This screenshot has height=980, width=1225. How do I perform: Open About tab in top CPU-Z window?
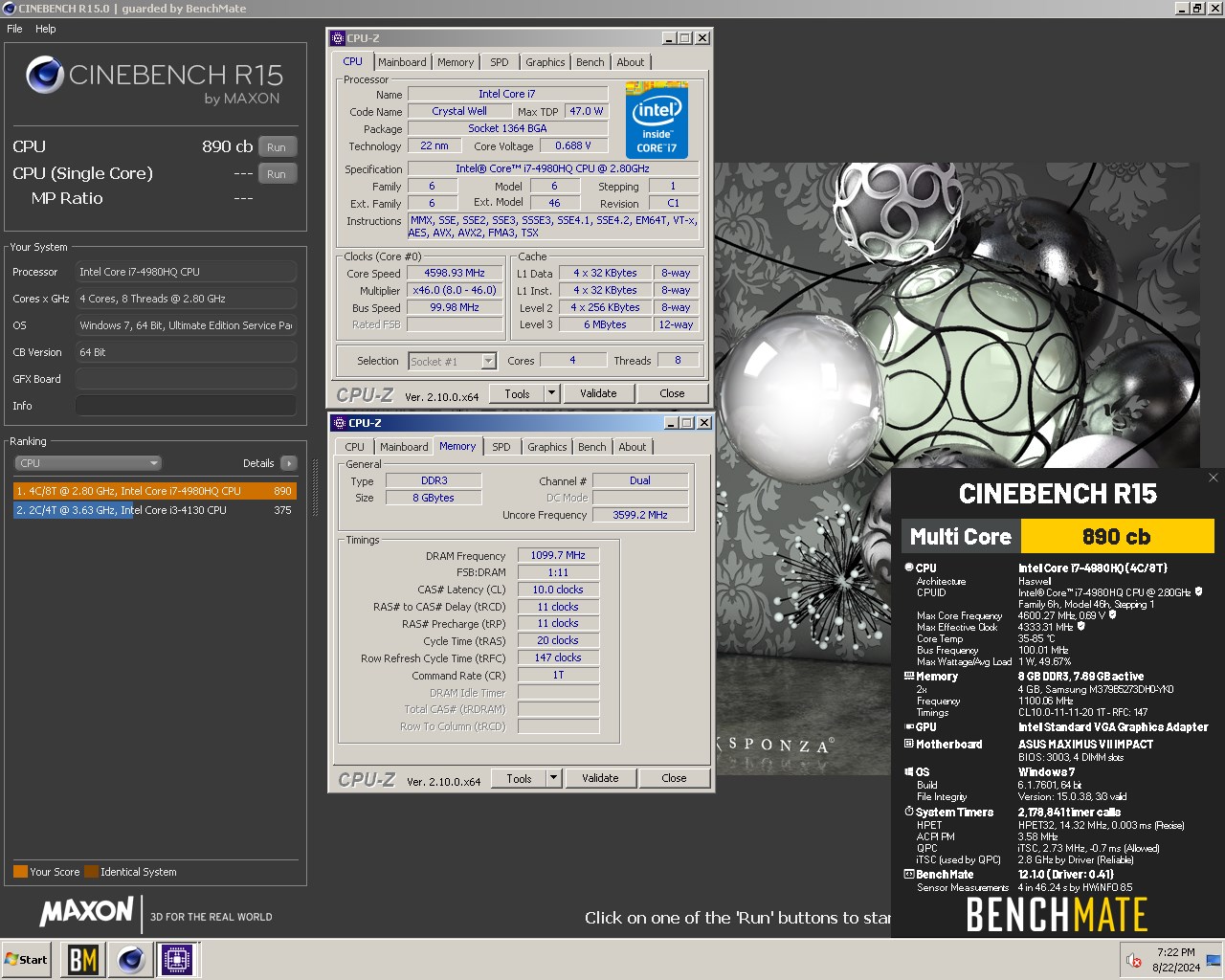[631, 62]
